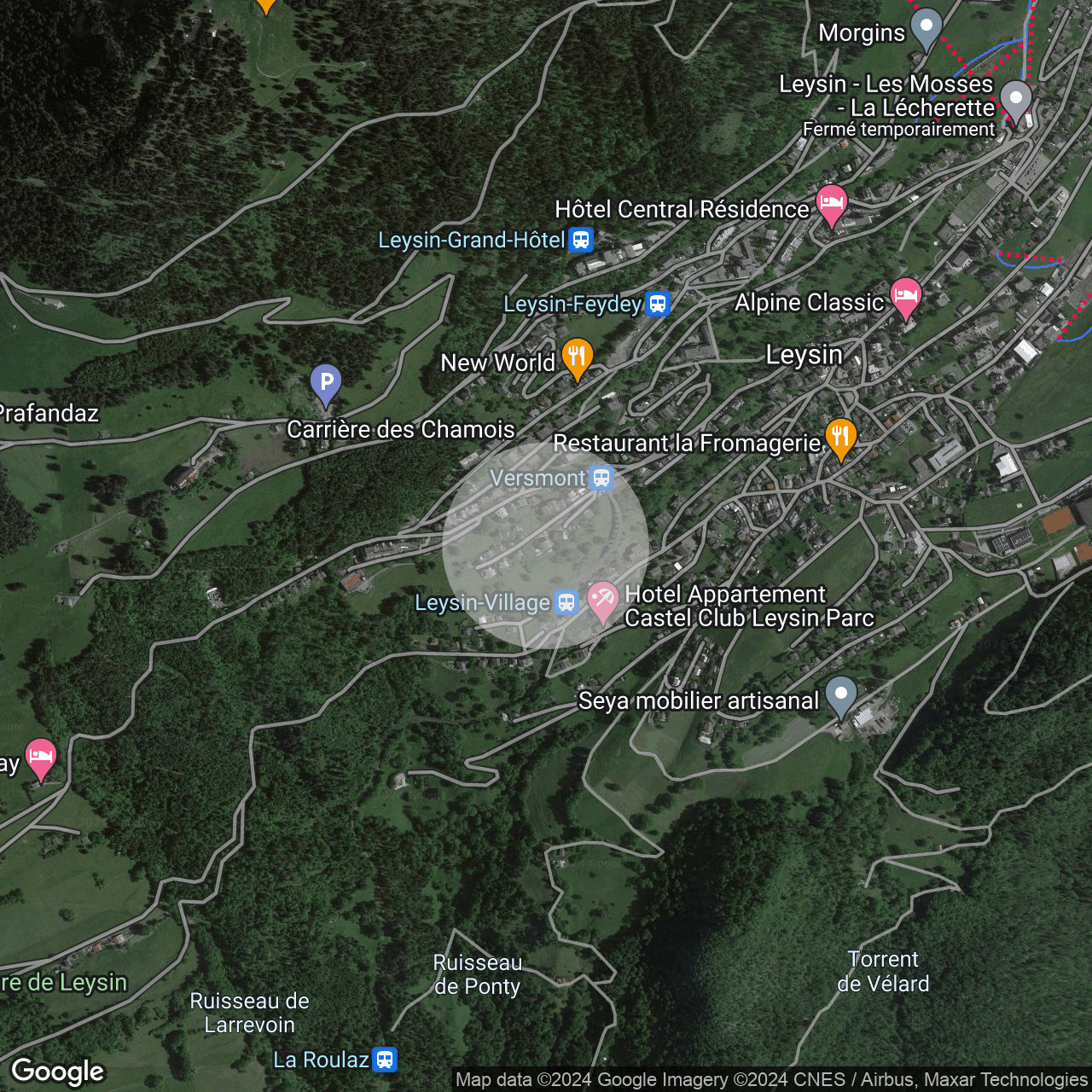
Task: Open the La Roulaz station icon
Action: pos(385,1060)
